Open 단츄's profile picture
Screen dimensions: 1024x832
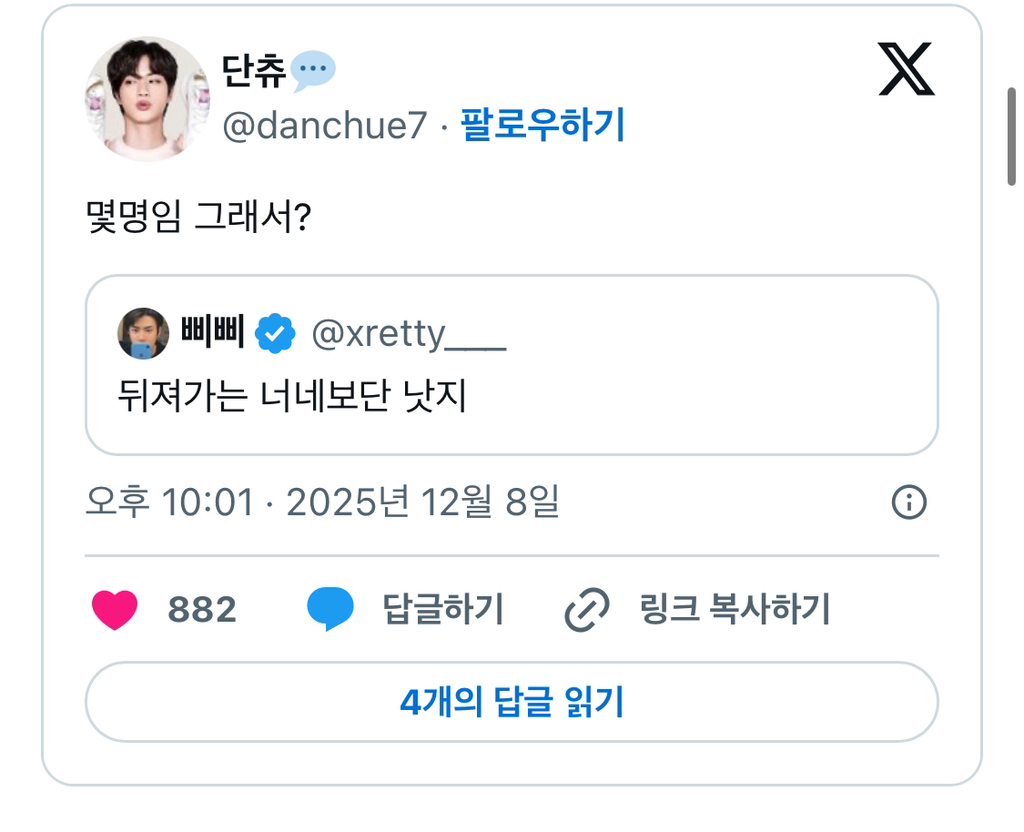pyautogui.click(x=147, y=99)
